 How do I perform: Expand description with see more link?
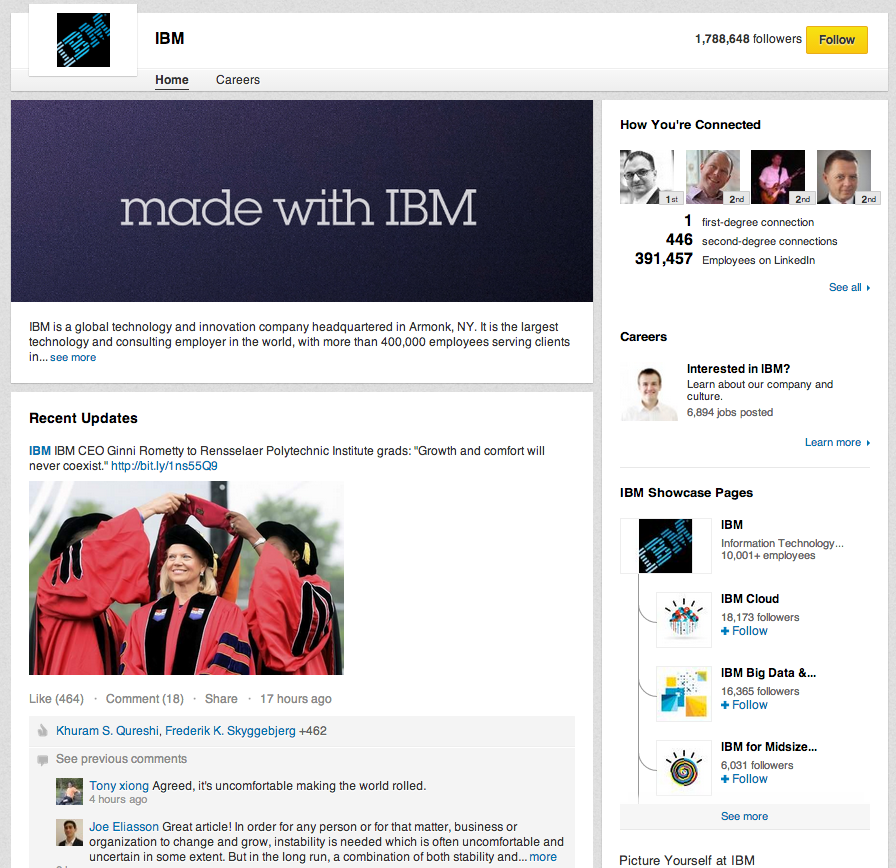73,357
